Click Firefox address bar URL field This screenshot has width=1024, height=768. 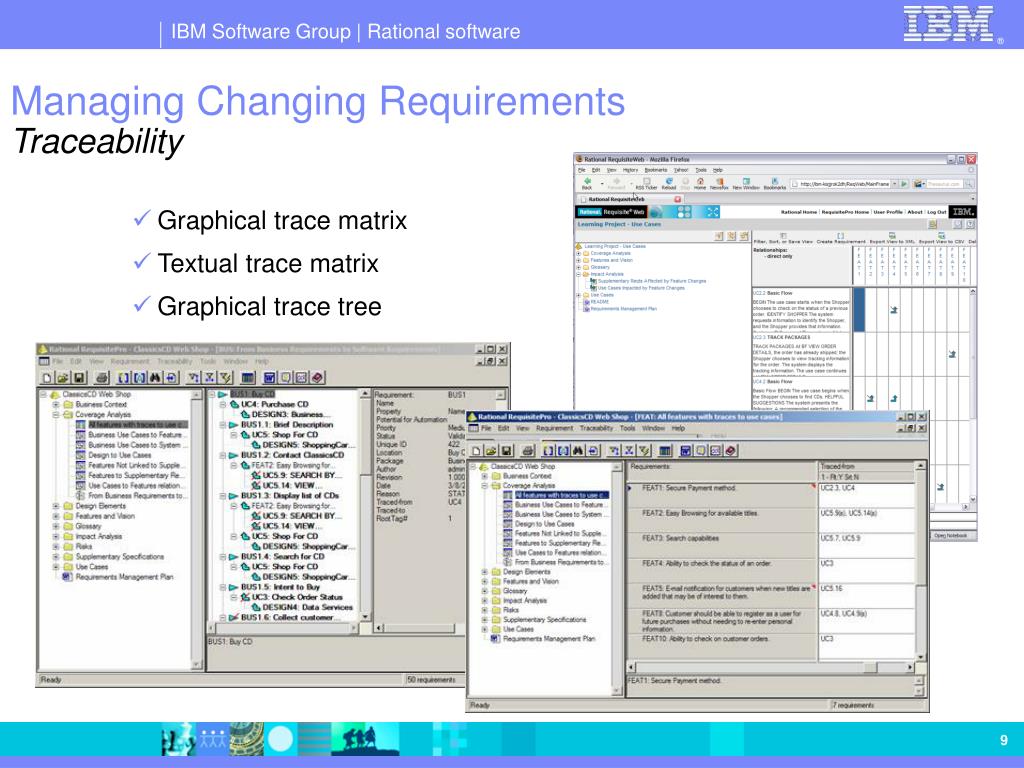pos(840,184)
